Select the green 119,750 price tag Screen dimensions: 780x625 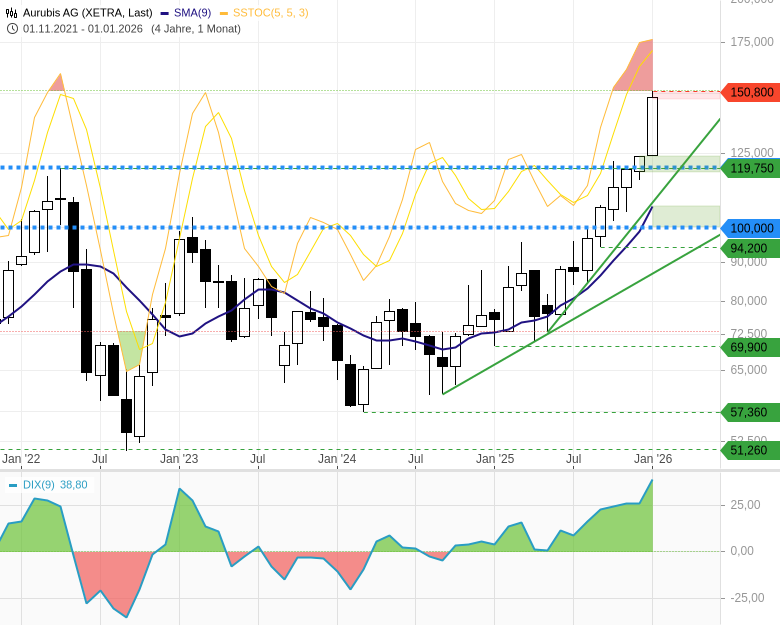(751, 168)
